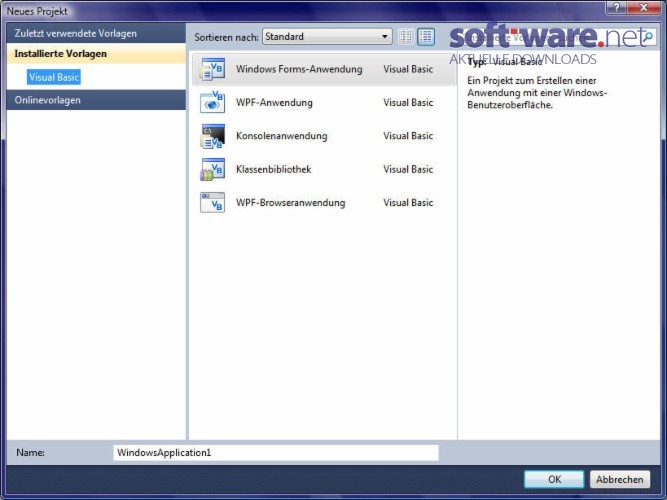Click Visual Basic label in WPF-Anwendung row

click(x=408, y=103)
